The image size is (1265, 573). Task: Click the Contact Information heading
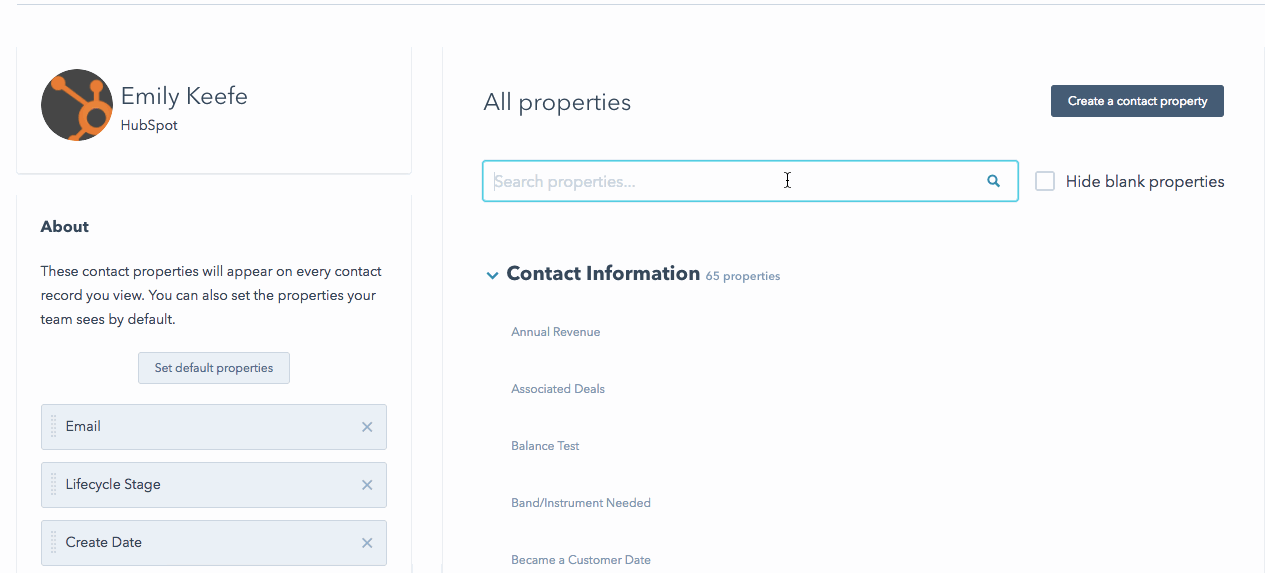(603, 274)
